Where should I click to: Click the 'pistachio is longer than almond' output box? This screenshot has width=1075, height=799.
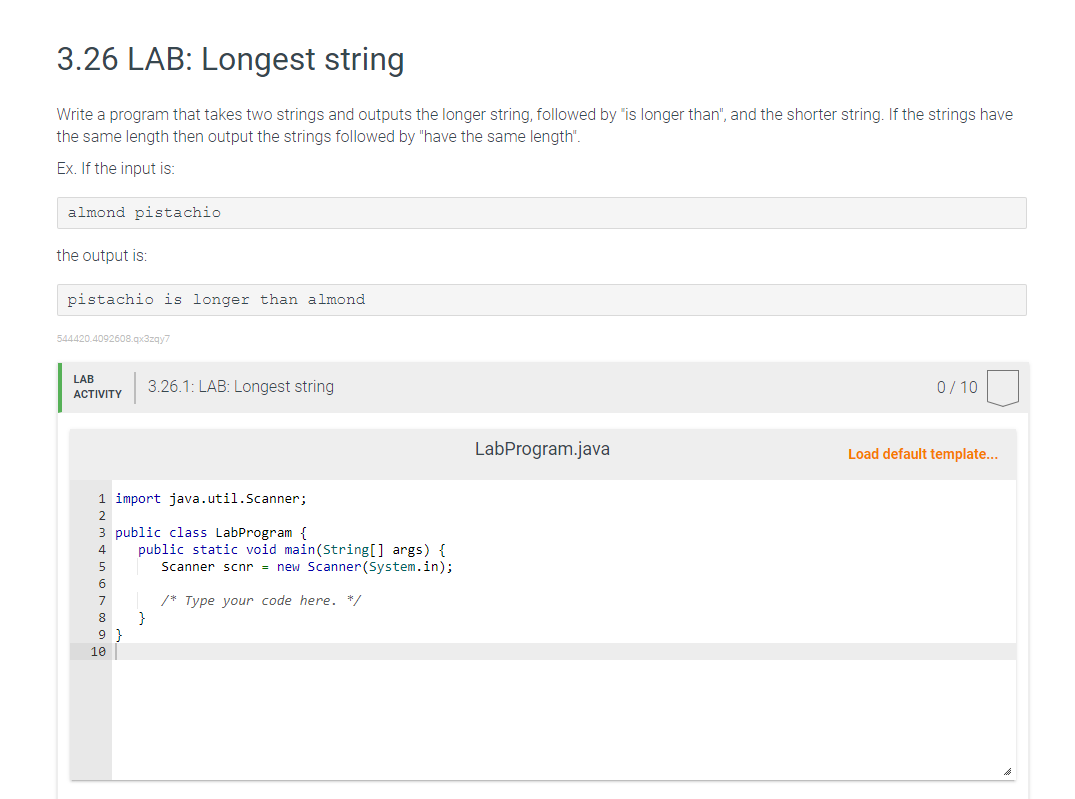[542, 300]
